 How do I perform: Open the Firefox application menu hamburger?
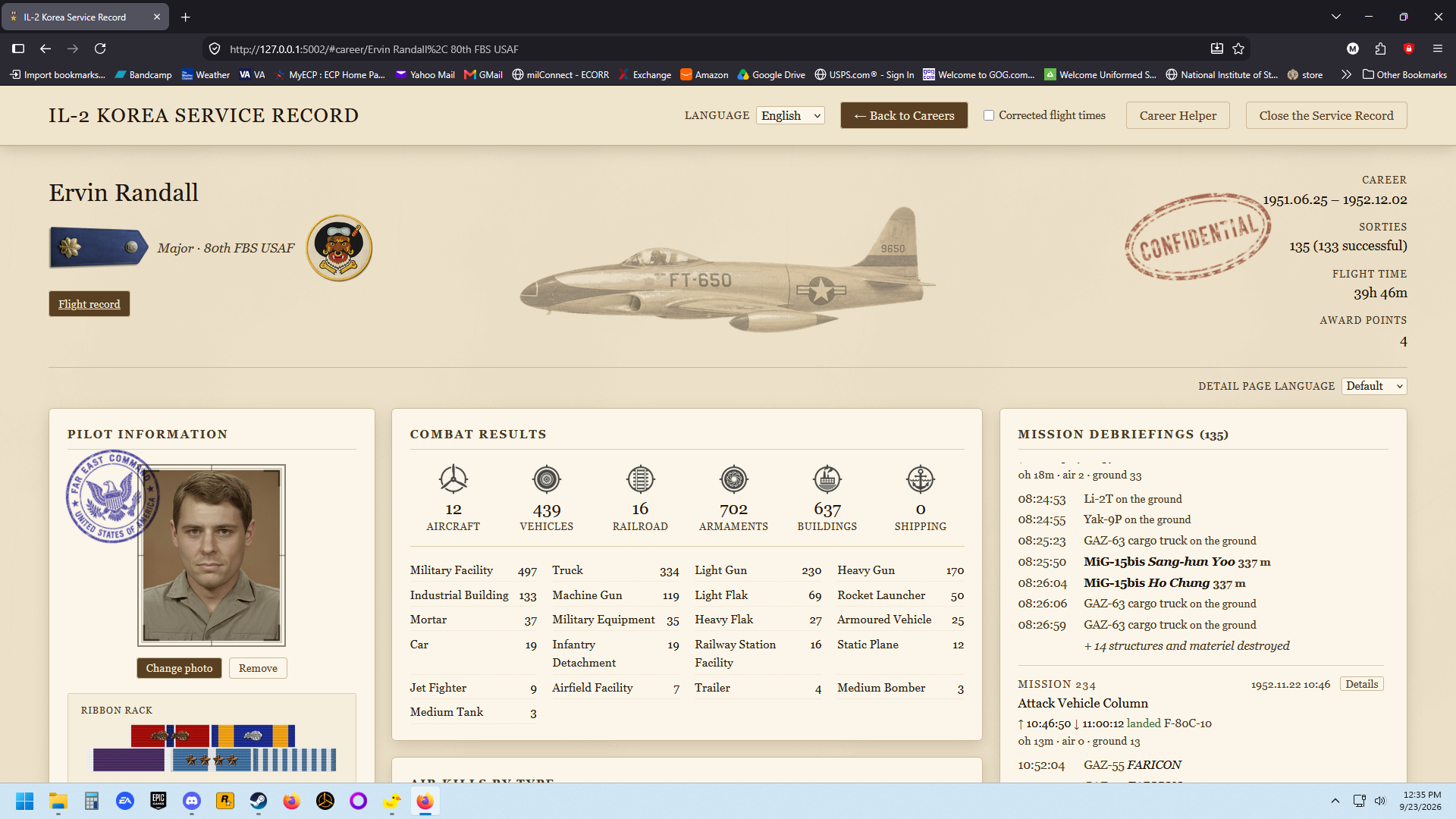[1437, 49]
